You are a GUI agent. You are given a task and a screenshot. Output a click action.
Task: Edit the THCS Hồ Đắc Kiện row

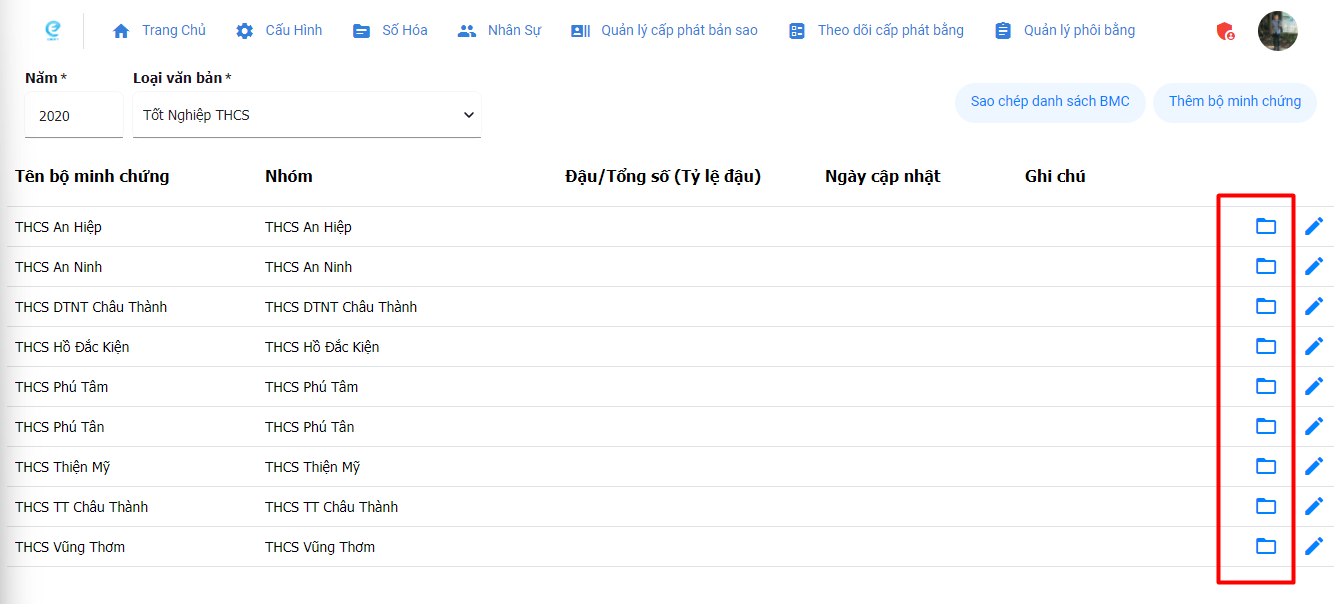1314,346
